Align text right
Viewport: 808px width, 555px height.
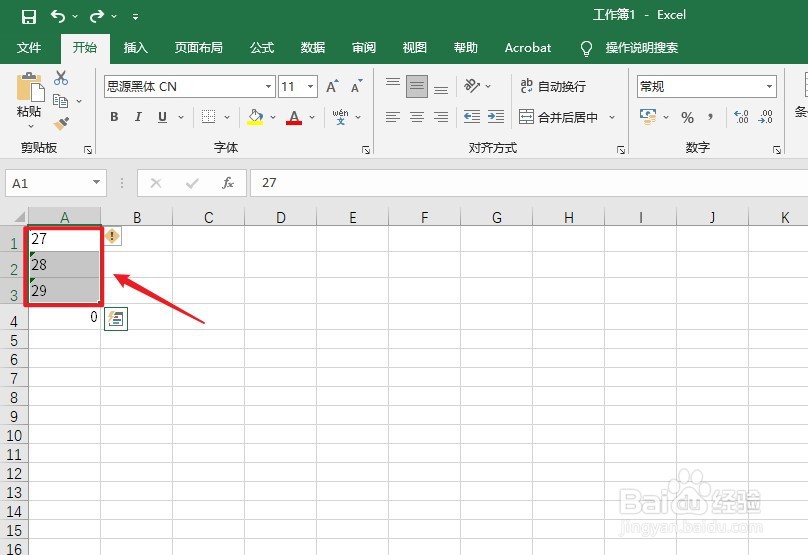pos(441,117)
